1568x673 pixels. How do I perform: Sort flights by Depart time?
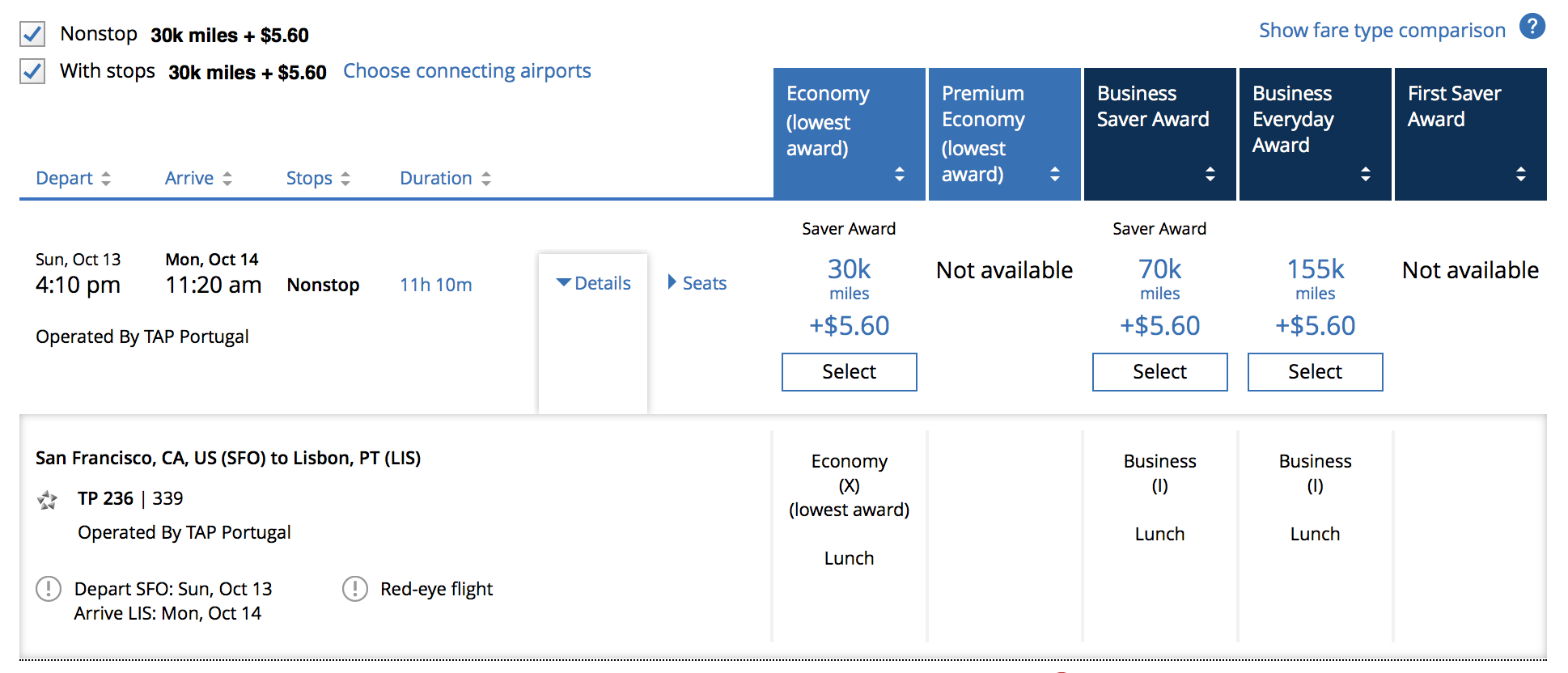(73, 178)
